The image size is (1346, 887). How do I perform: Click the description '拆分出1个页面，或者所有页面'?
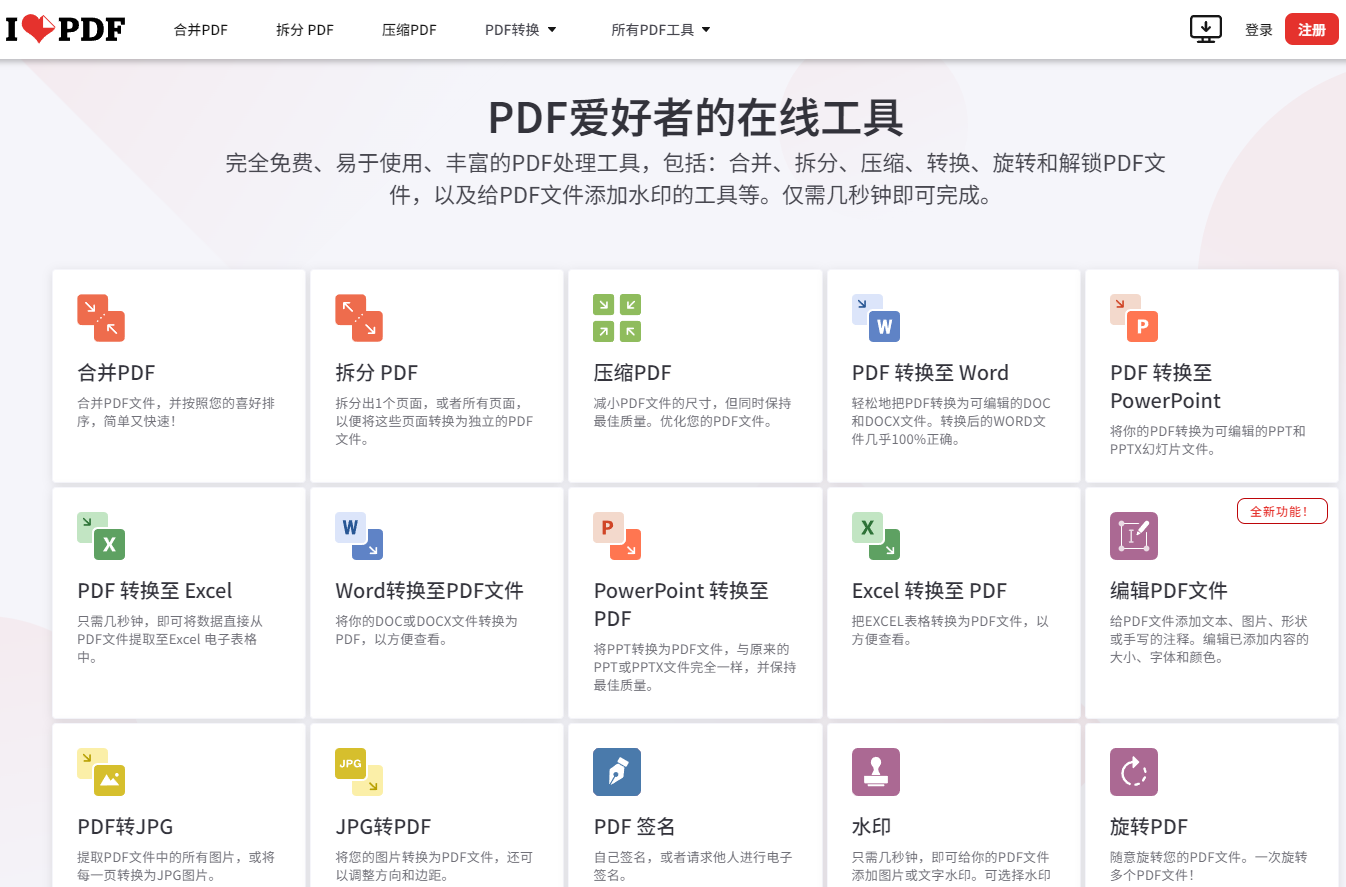pos(434,421)
